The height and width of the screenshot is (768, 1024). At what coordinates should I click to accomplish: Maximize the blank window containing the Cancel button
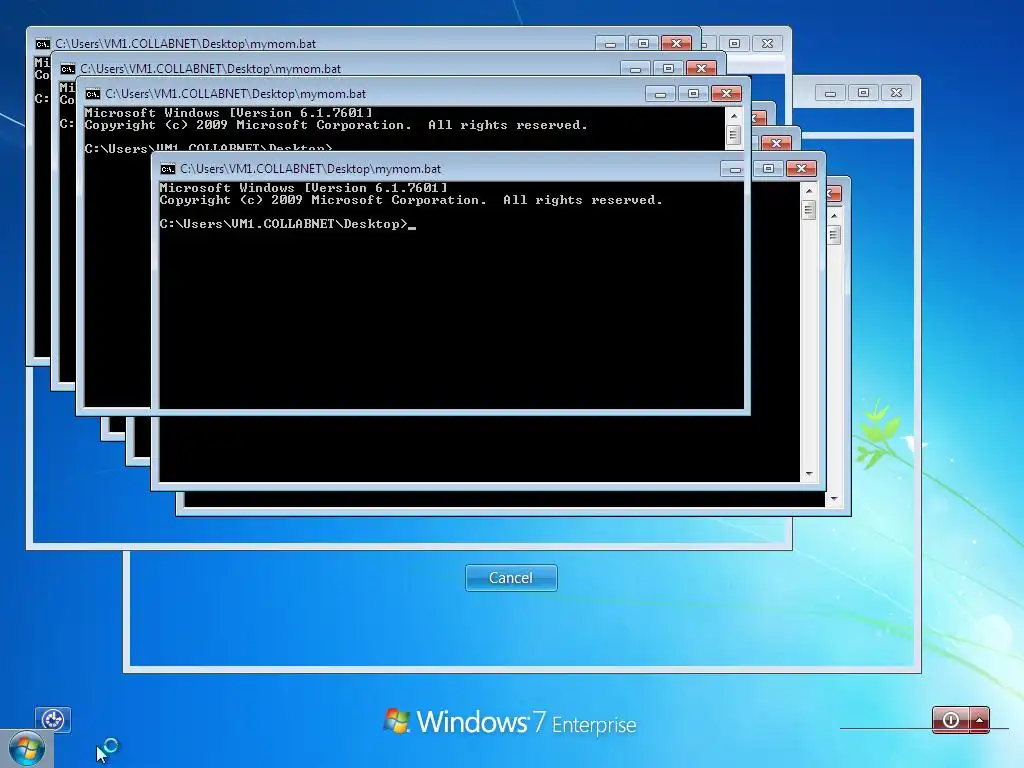coord(863,93)
